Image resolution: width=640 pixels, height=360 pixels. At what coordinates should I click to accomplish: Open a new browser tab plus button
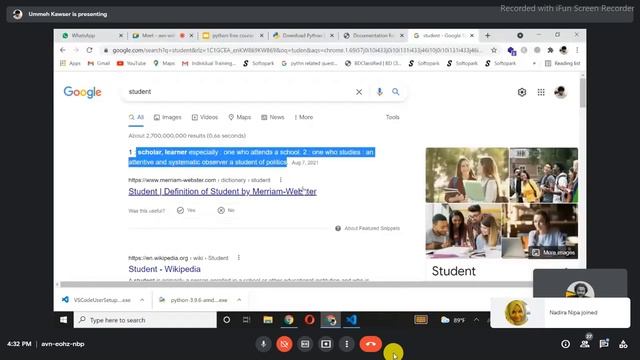[487, 36]
